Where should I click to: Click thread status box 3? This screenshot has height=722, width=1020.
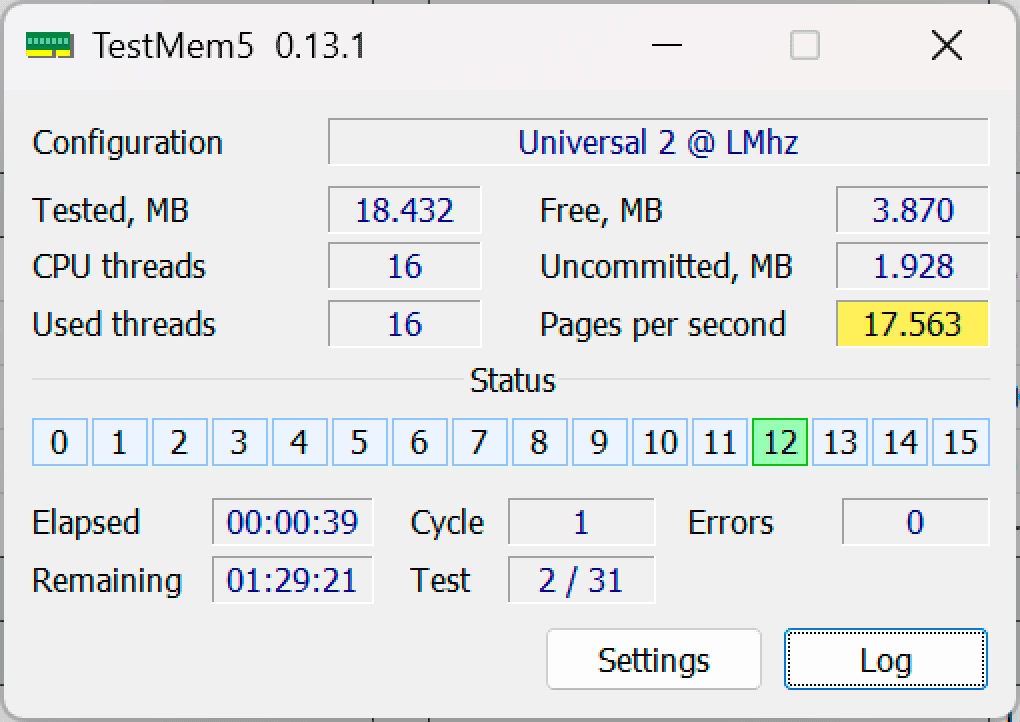239,442
